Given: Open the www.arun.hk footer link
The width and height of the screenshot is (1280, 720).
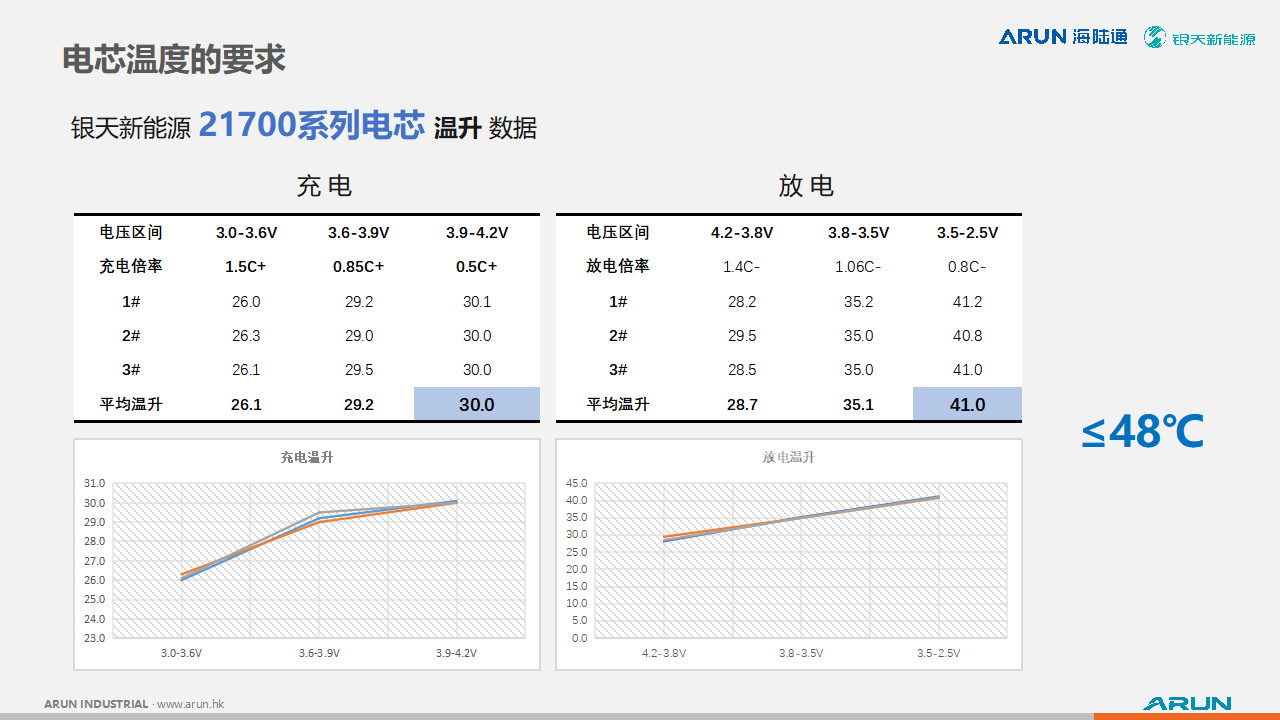Looking at the screenshot, I should click(x=190, y=704).
